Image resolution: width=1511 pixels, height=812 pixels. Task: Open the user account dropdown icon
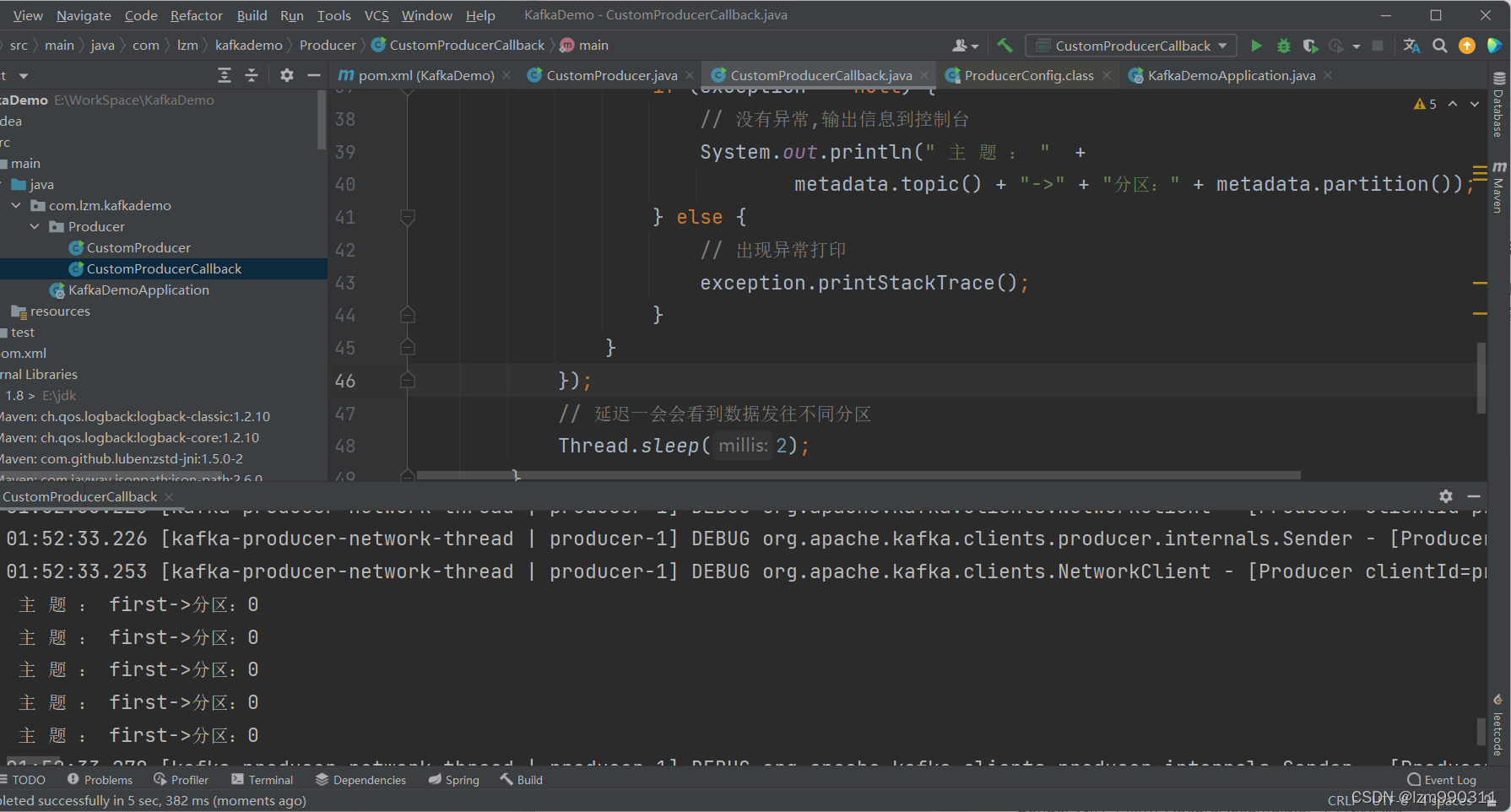coord(965,46)
